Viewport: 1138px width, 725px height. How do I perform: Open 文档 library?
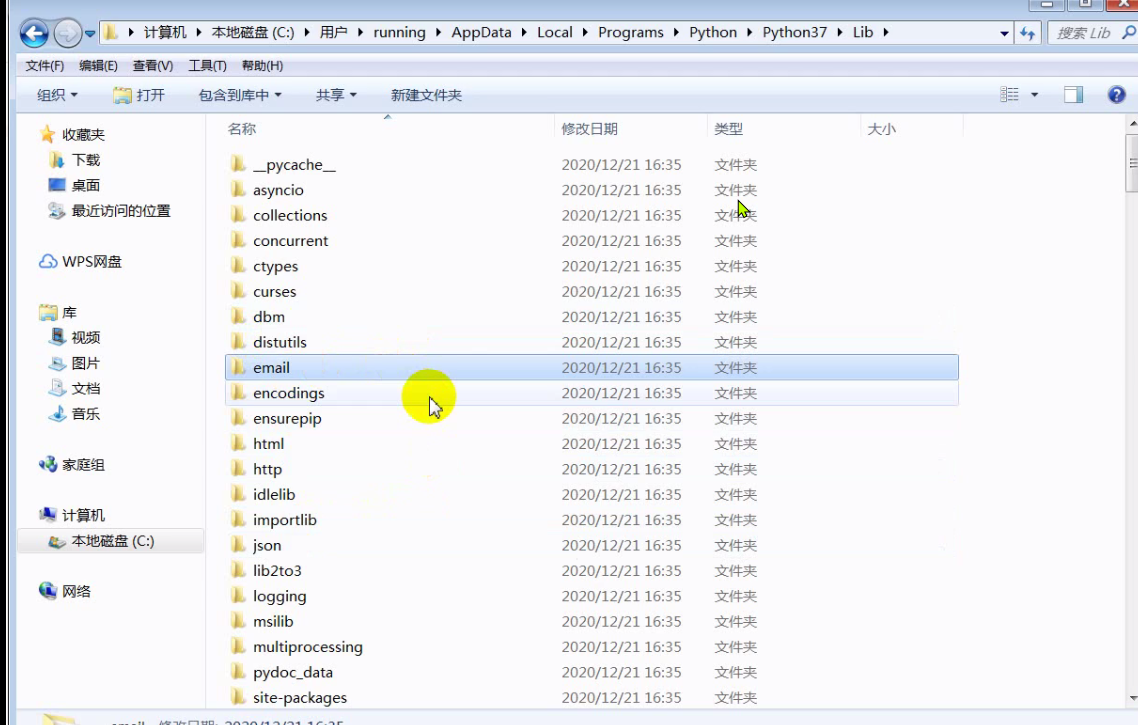86,389
